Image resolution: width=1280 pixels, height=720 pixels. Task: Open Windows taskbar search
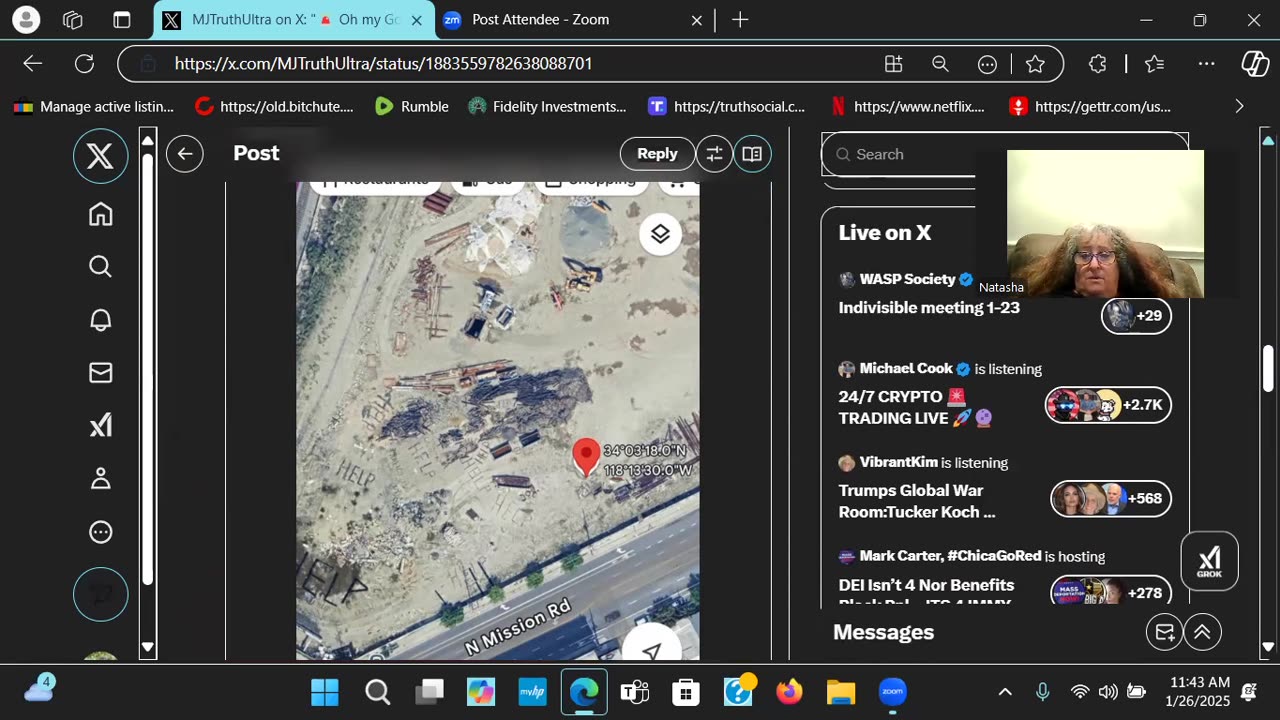point(377,692)
